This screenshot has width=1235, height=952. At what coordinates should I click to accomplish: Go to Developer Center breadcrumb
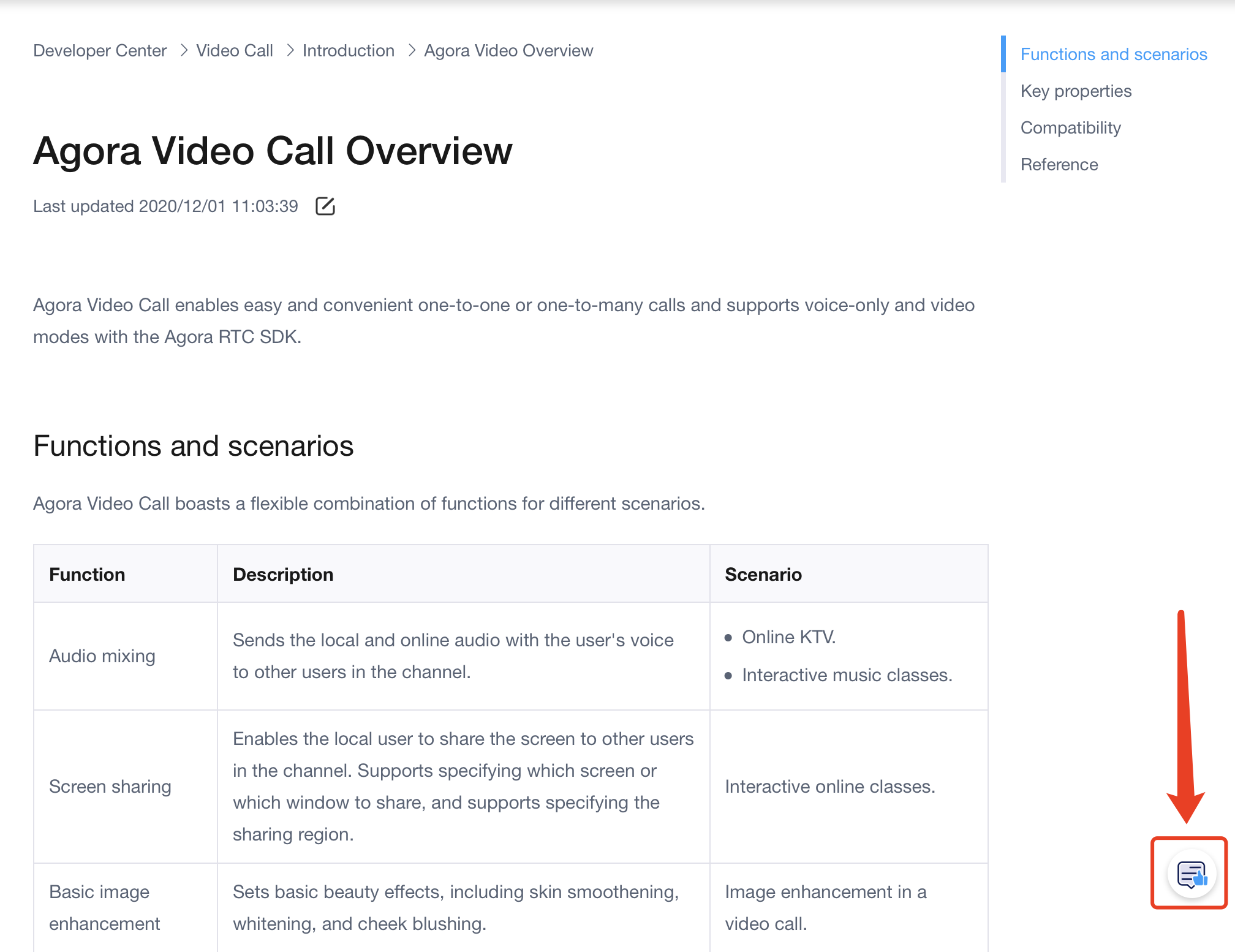pyautogui.click(x=100, y=51)
